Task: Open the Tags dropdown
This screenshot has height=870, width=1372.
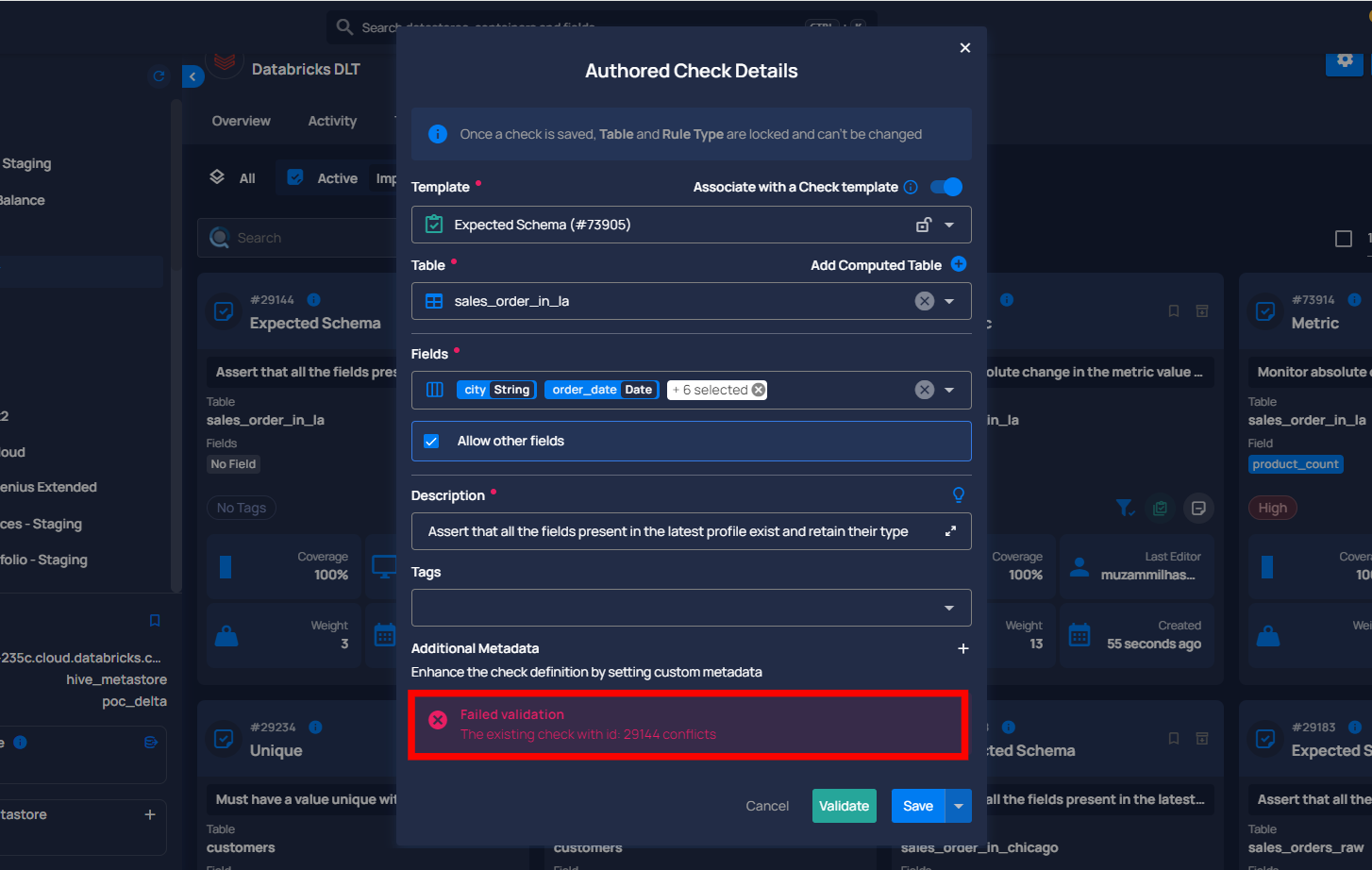Action: point(691,608)
